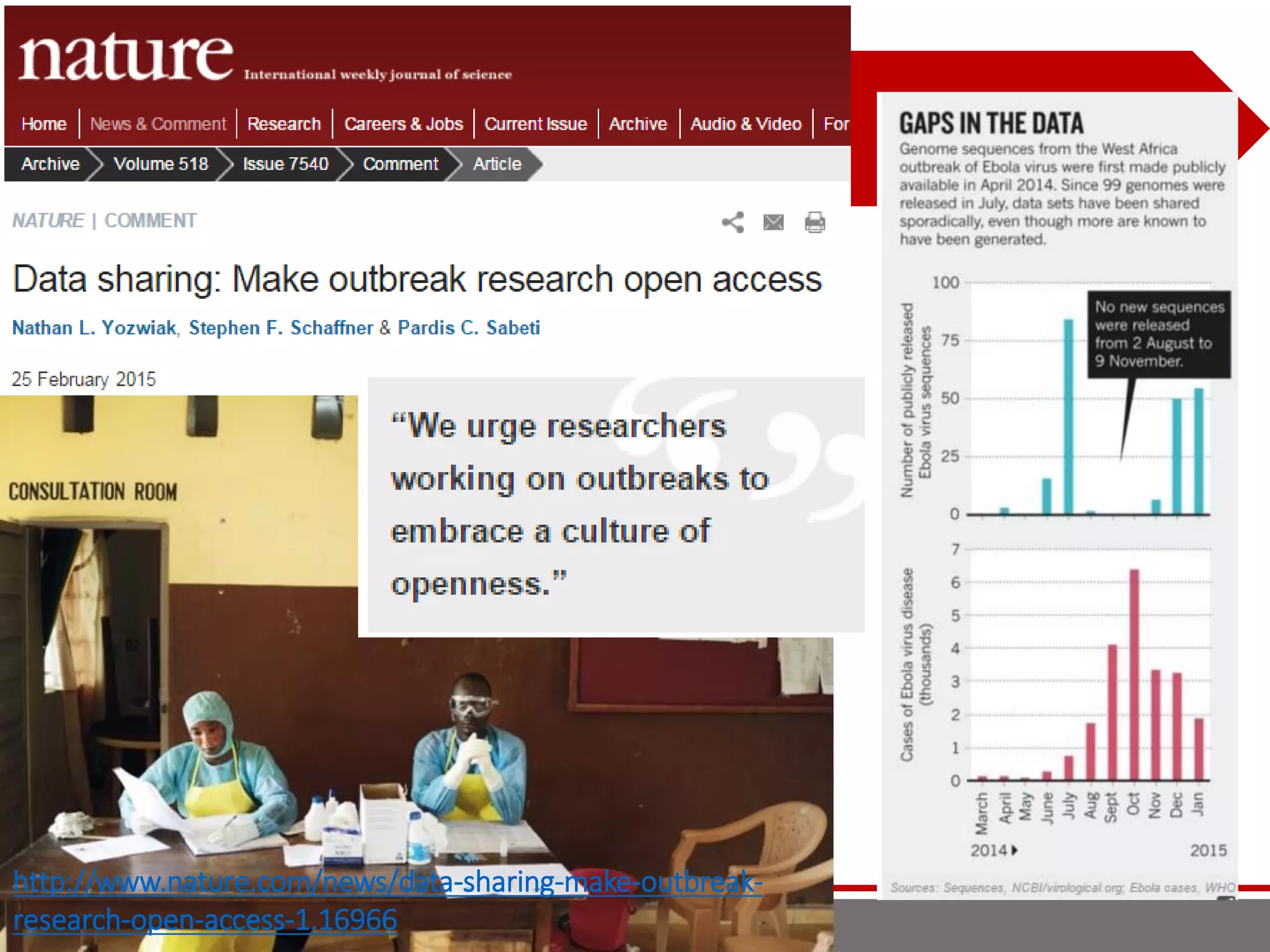Click the share icon

tap(733, 223)
